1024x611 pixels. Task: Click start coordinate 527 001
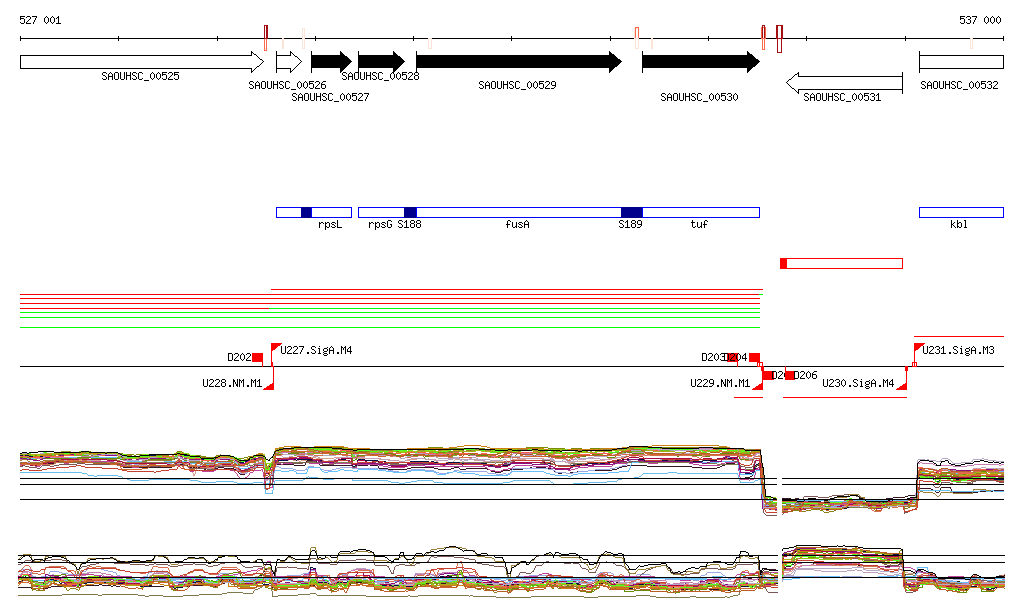tap(40, 20)
